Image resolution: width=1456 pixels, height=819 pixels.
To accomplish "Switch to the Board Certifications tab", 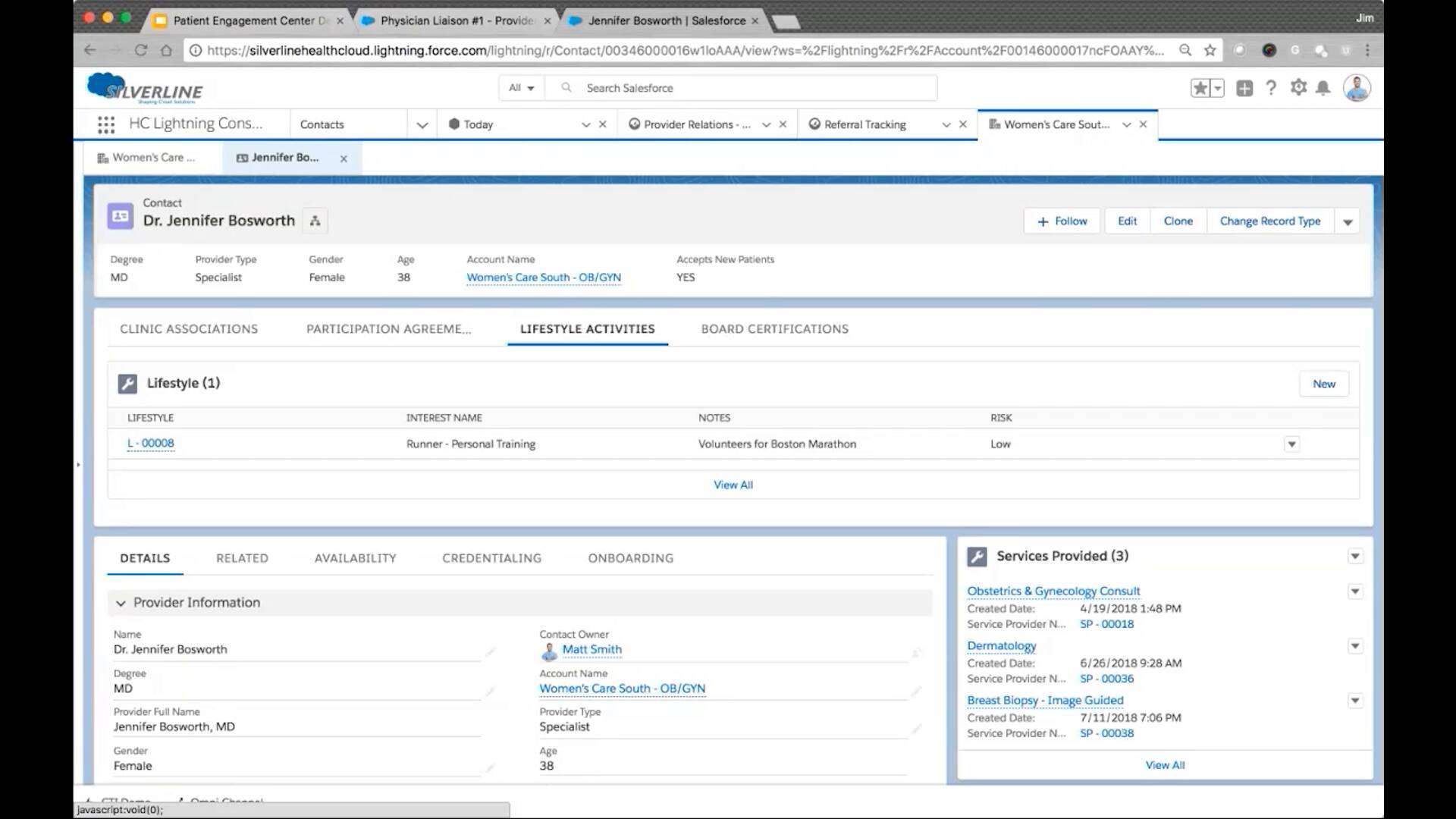I will point(774,329).
